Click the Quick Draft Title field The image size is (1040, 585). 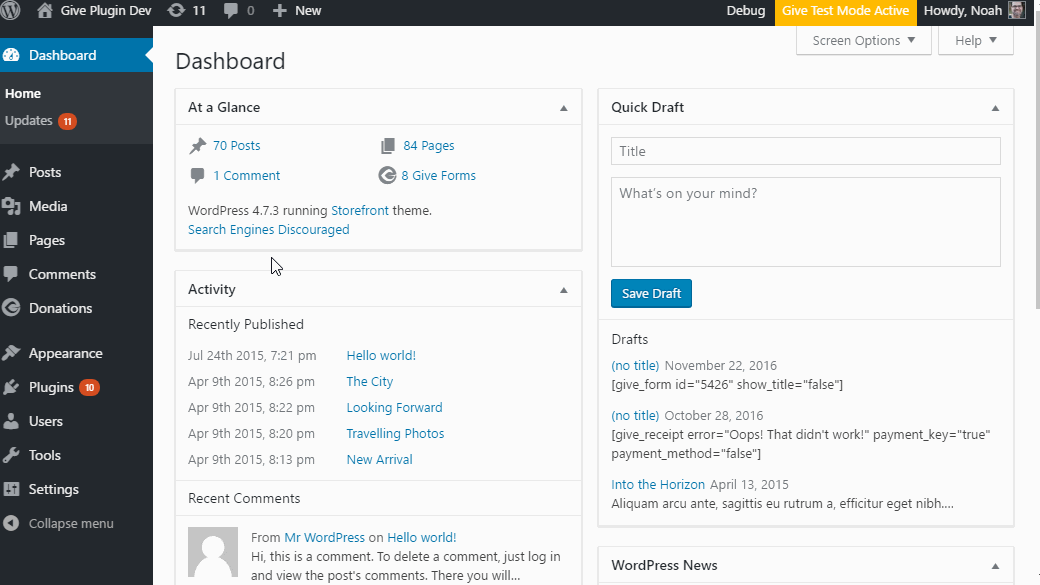805,151
